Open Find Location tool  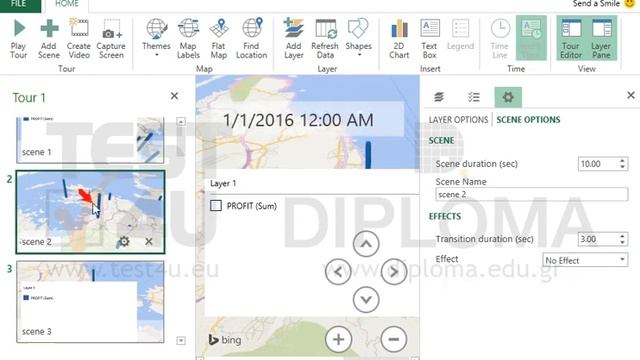click(251, 38)
